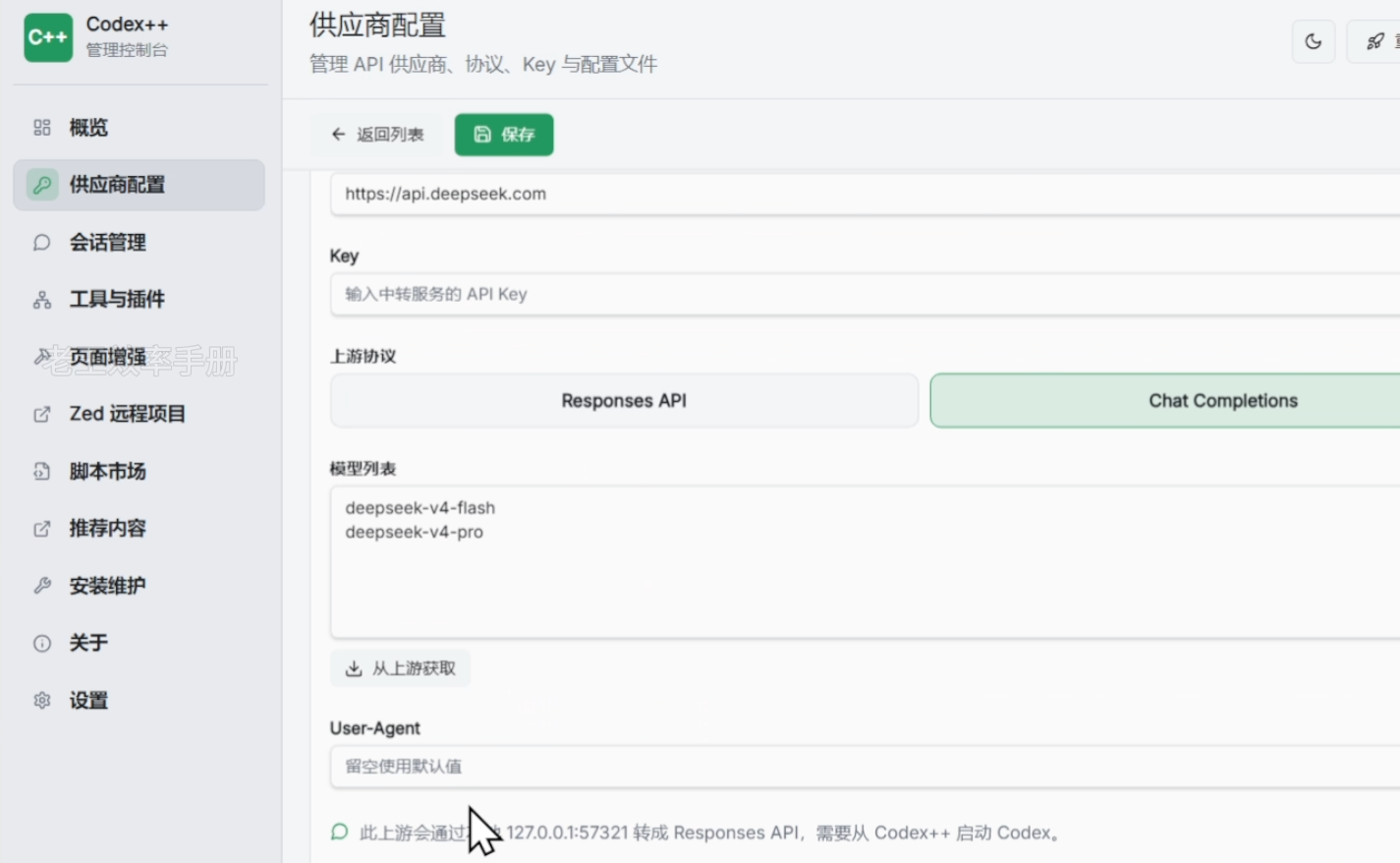Screen dimensions: 1400x863
Task: Click the 模型列表 label
Action: pyautogui.click(x=363, y=469)
